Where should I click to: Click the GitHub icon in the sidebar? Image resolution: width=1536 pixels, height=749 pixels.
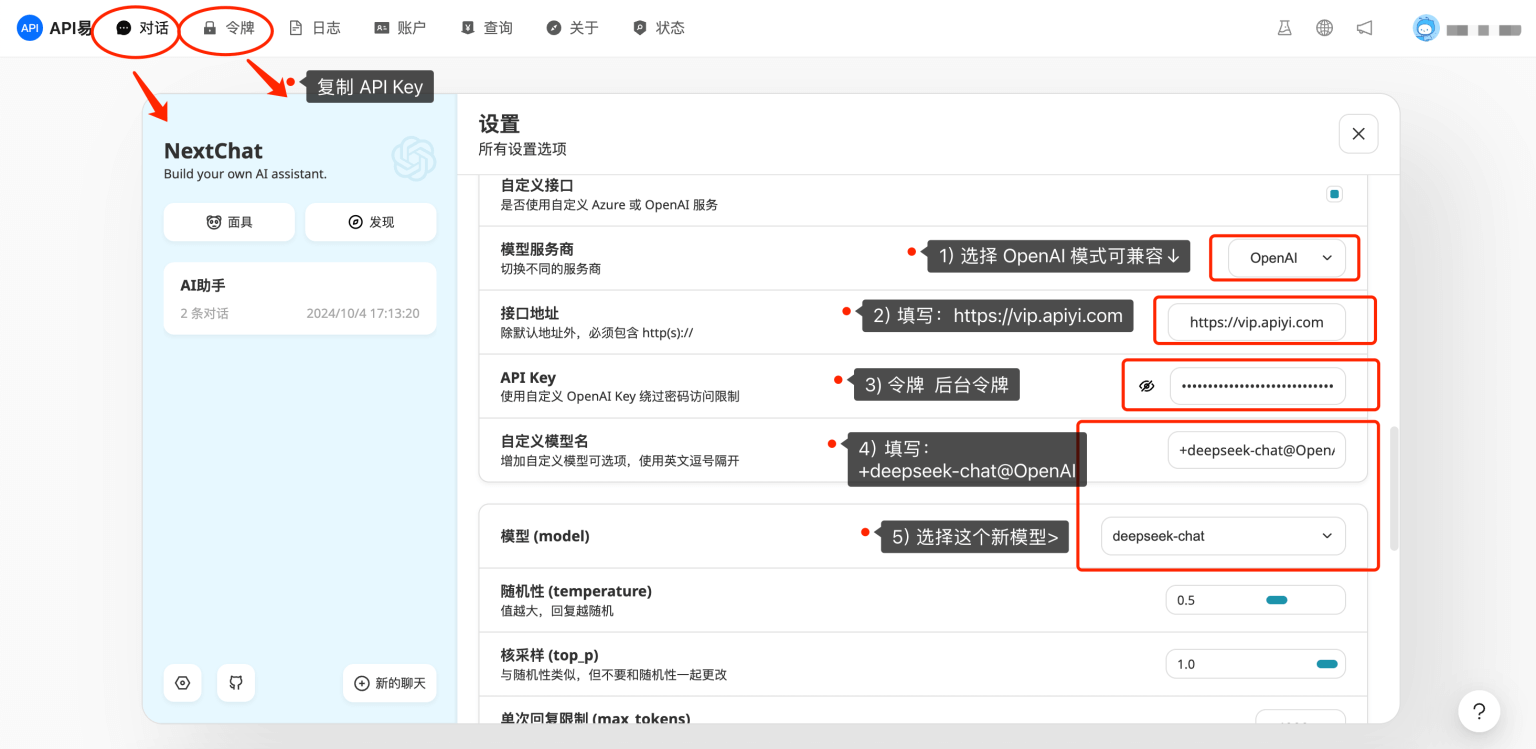236,683
